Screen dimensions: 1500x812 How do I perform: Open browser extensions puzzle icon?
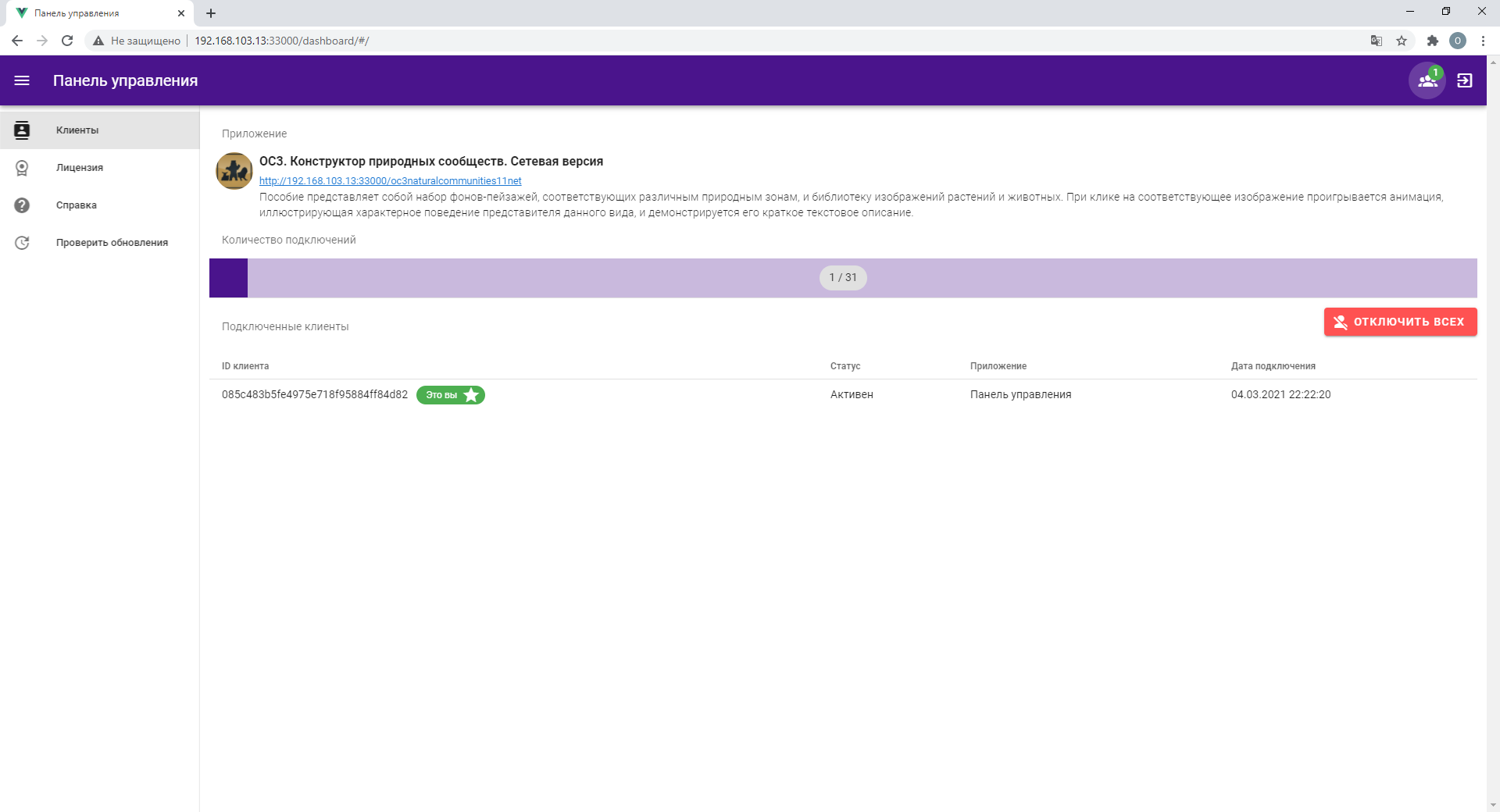1432,41
